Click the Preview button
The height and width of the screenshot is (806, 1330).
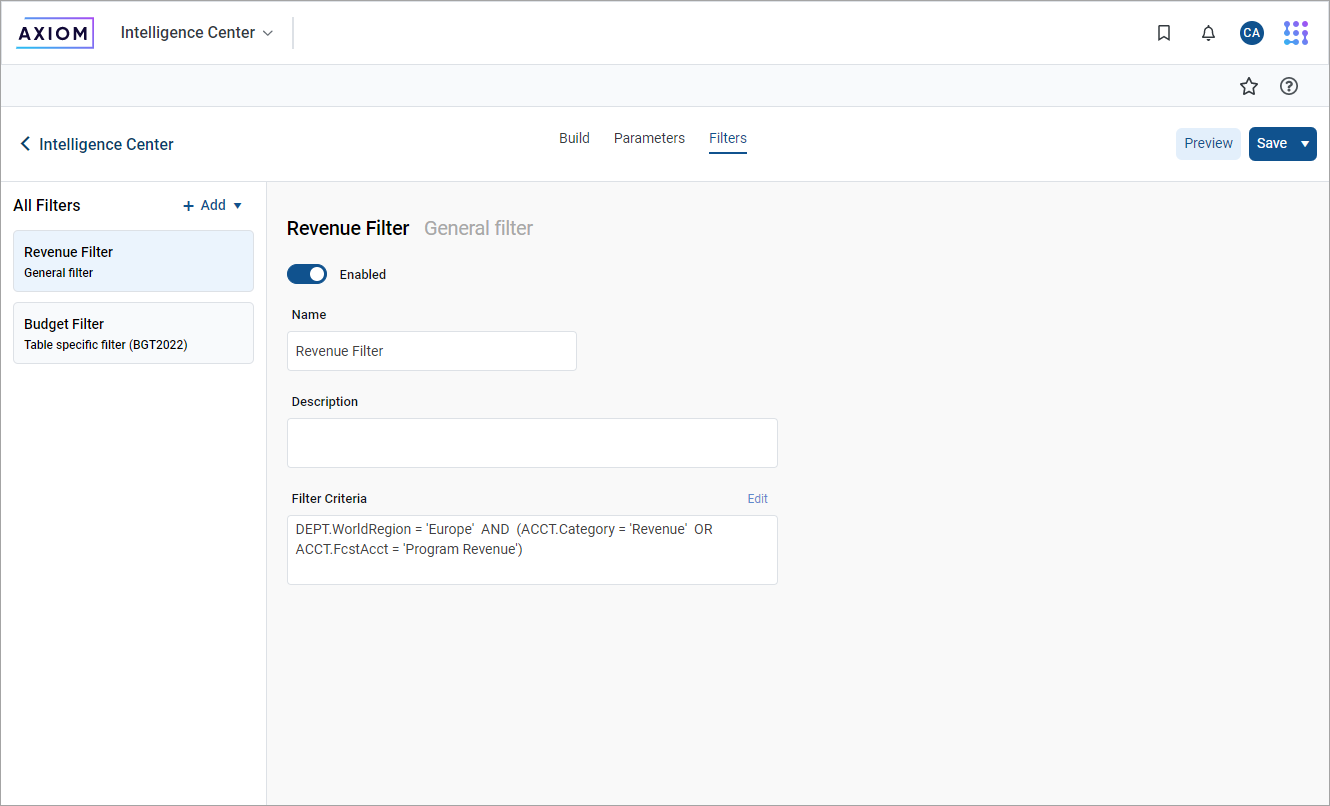click(1208, 144)
